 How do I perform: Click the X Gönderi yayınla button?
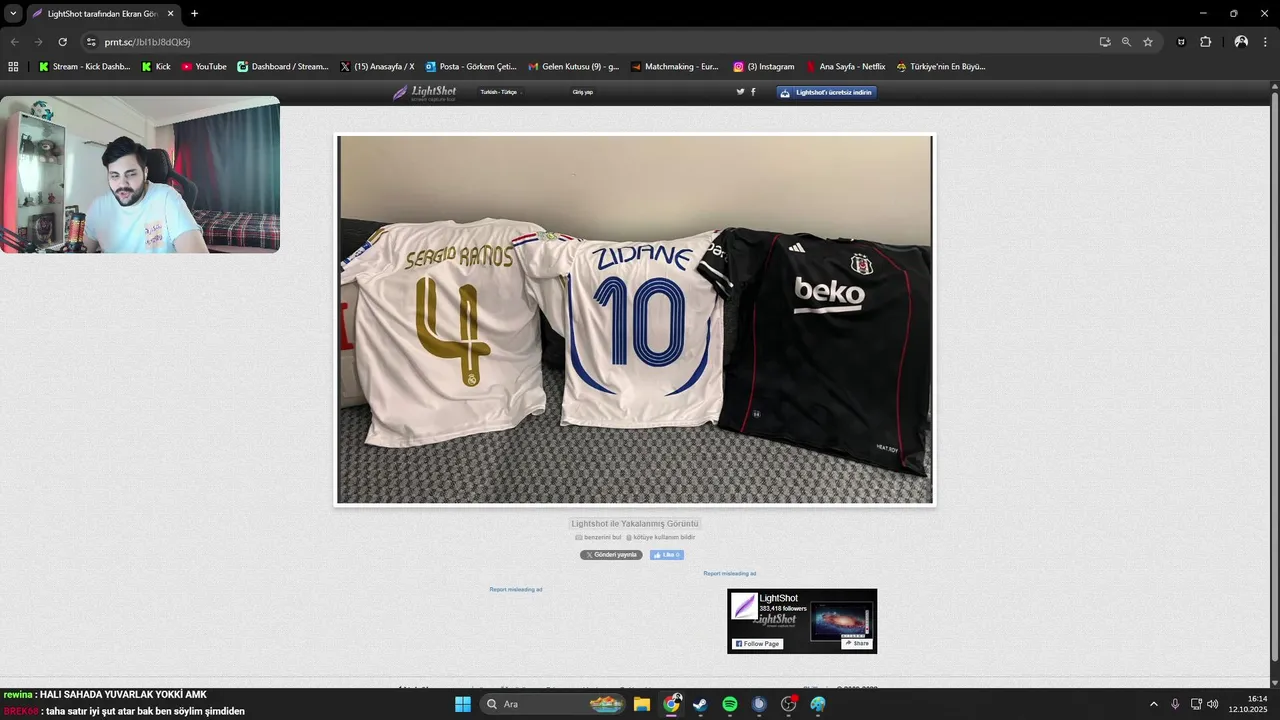(611, 555)
